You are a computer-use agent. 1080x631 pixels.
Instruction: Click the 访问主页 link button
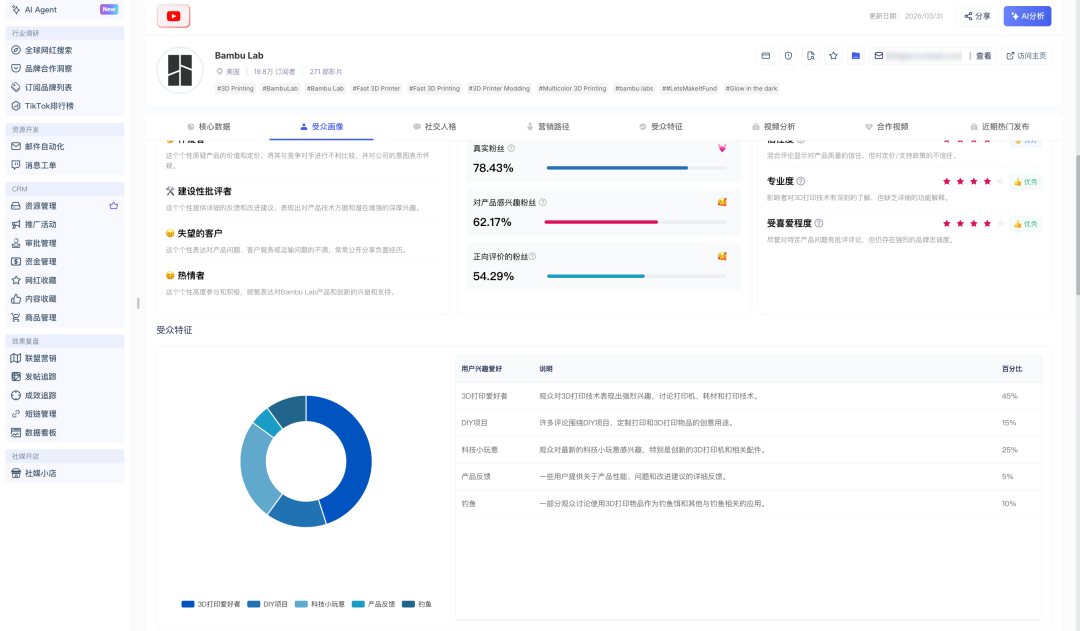click(1026, 56)
